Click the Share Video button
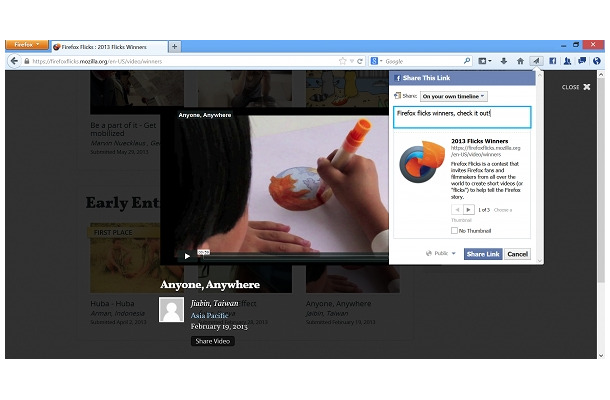 [212, 341]
